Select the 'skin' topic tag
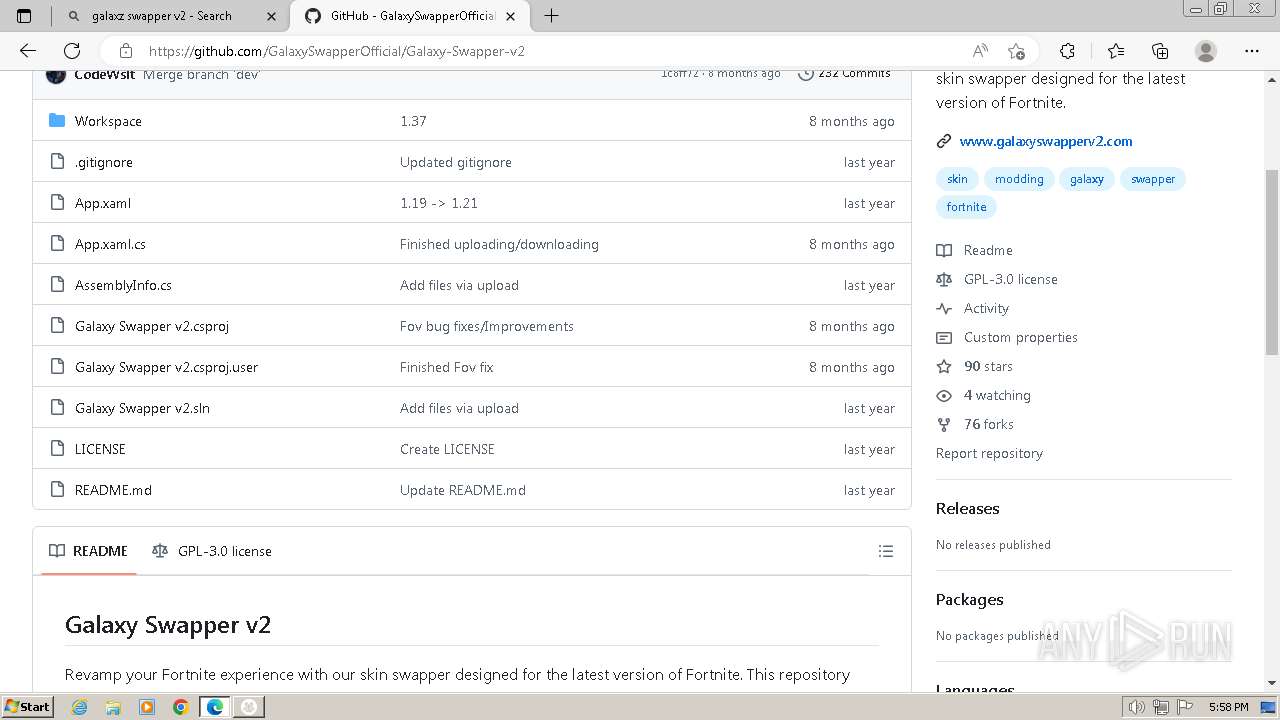Viewport: 1280px width, 720px height. (x=957, y=179)
